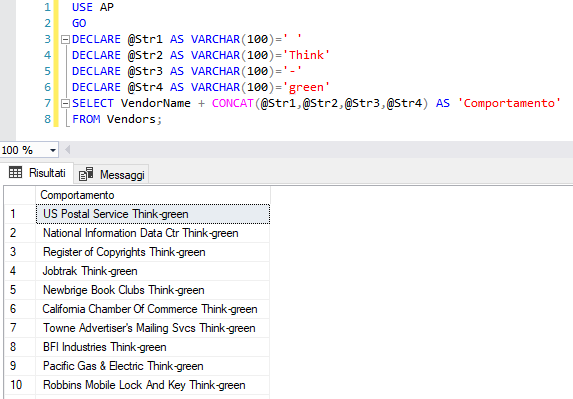
Task: Collapse the DECLARE block at line 3
Action: click(65, 39)
